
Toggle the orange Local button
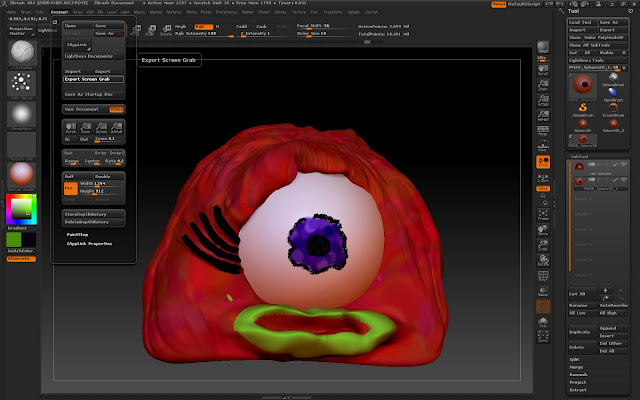point(543,162)
